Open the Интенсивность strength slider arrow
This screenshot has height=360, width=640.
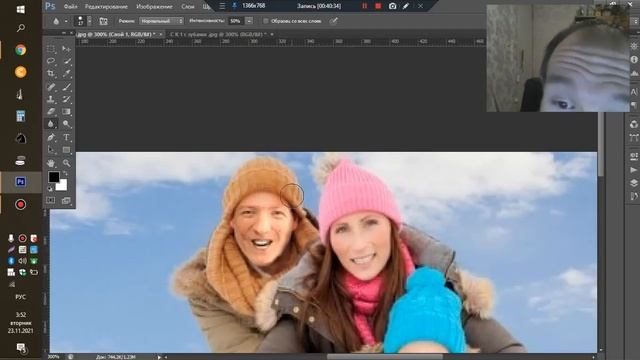pos(249,21)
